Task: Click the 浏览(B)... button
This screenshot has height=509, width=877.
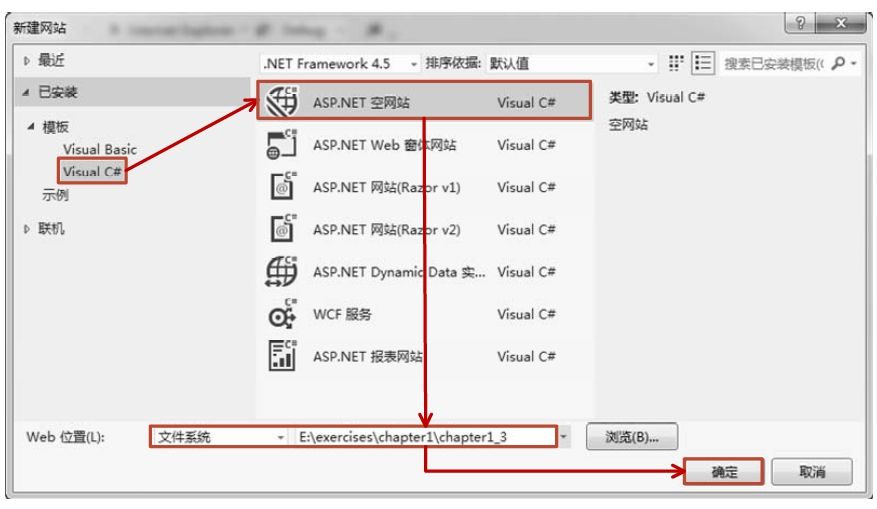Action: pyautogui.click(x=632, y=437)
